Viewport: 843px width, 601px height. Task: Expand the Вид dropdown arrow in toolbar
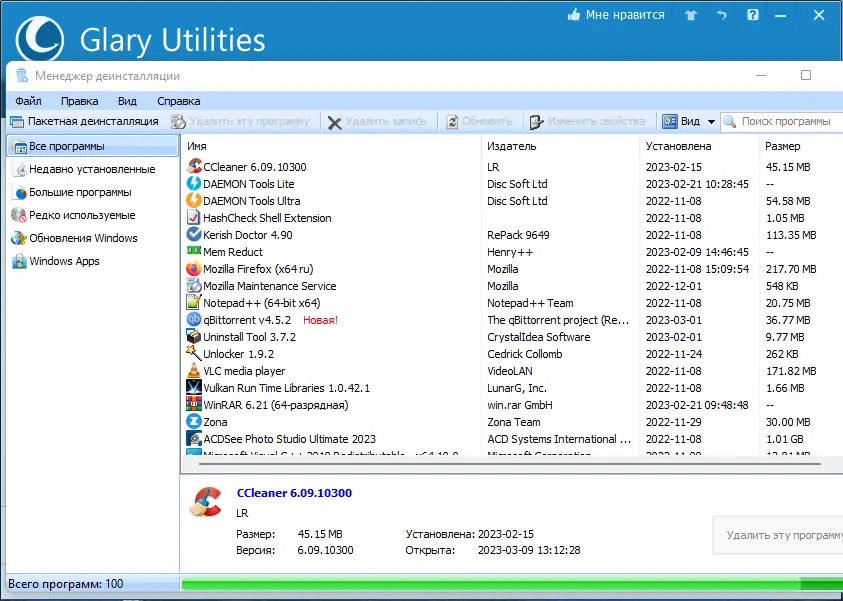coord(711,121)
